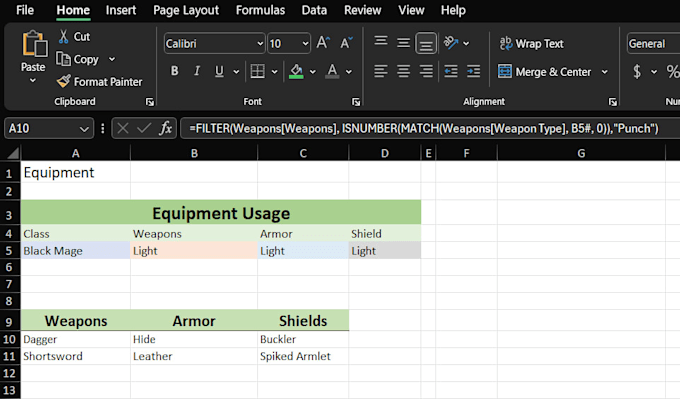The height and width of the screenshot is (399, 680).
Task: Activate the Format Painter brush
Action: [x=63, y=81]
